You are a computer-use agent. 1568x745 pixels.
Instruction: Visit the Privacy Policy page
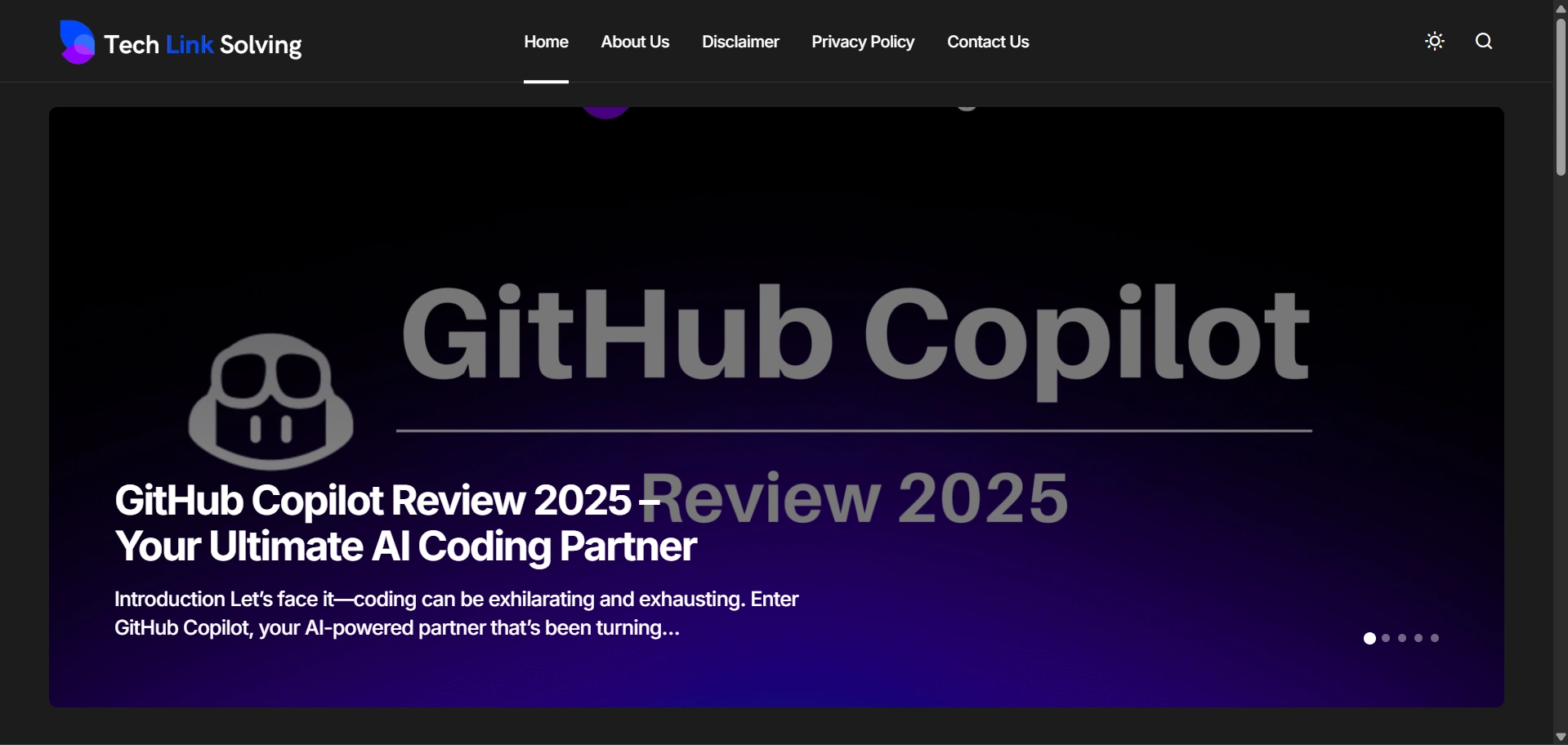click(863, 42)
